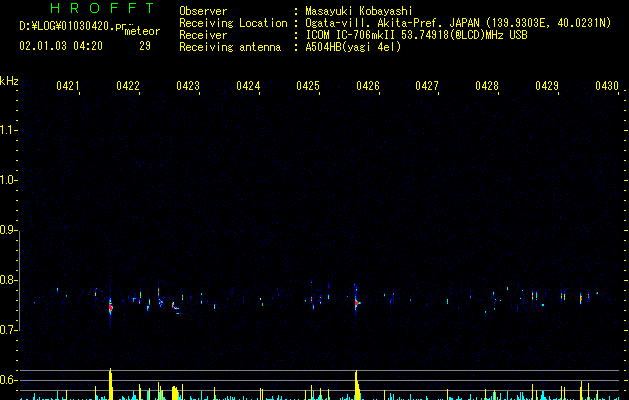This screenshot has height=400, width=629.
Task: Click the 0426 time marker
Action: click(368, 86)
